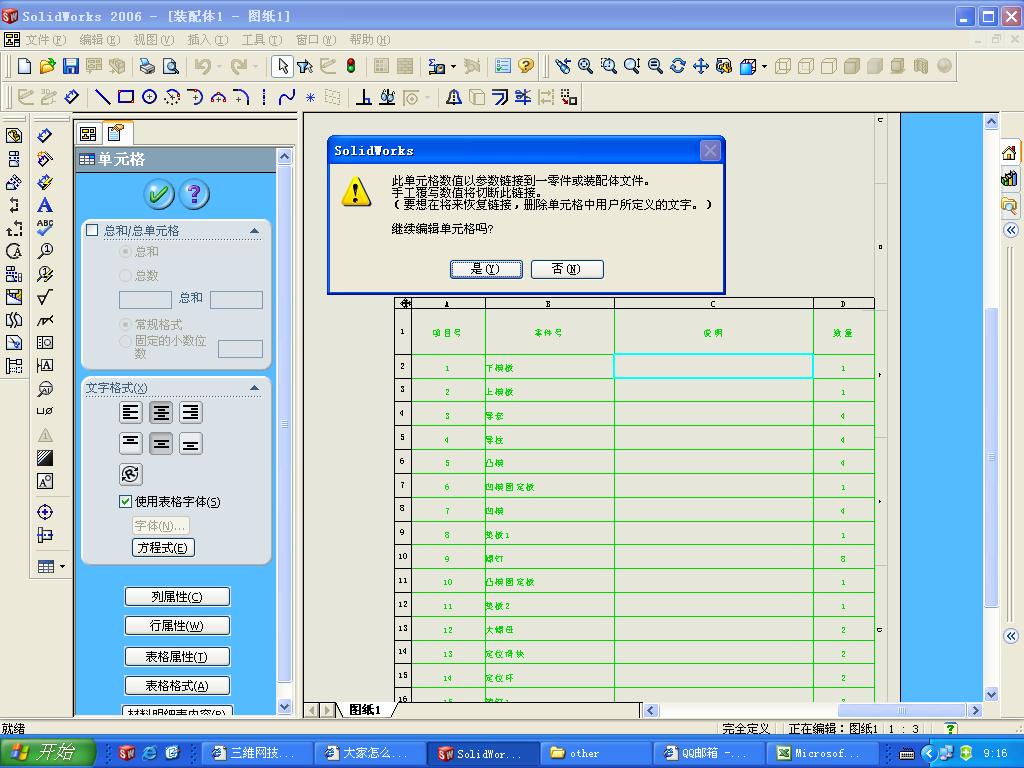Screen dimensions: 1024x768
Task: Click the Rotate View icon
Action: click(x=678, y=66)
